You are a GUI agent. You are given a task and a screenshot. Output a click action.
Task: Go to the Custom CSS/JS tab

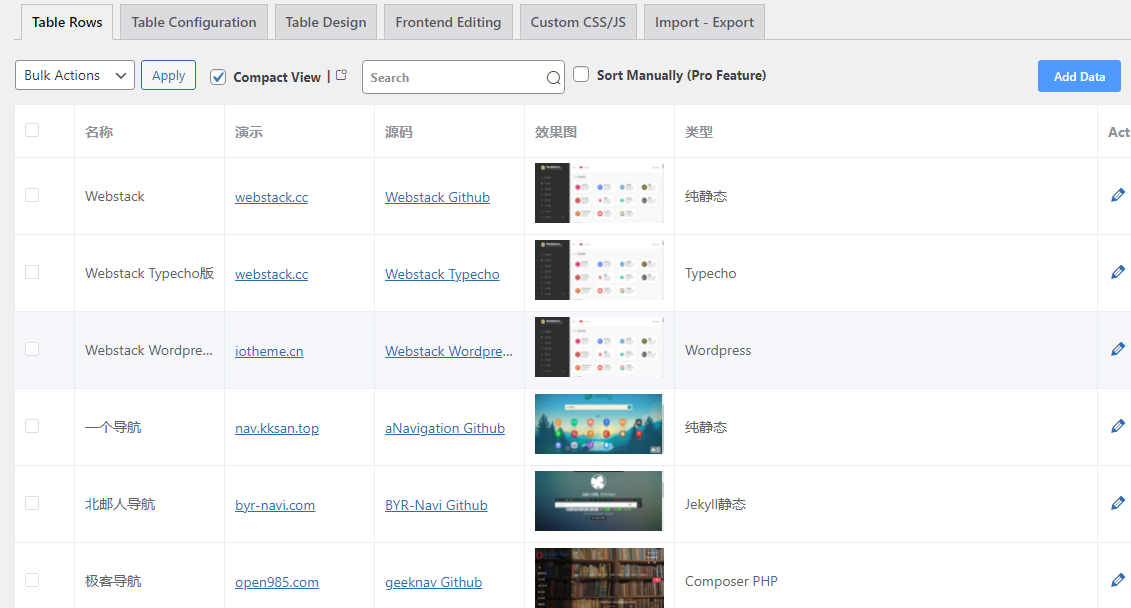(577, 22)
